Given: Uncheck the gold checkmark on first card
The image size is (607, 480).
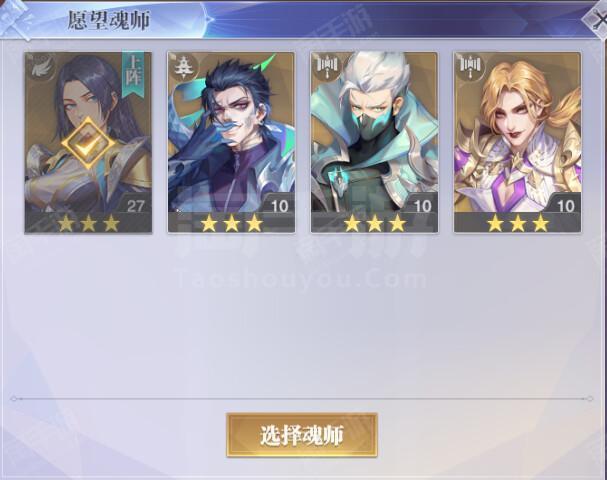Looking at the screenshot, I should 88,142.
